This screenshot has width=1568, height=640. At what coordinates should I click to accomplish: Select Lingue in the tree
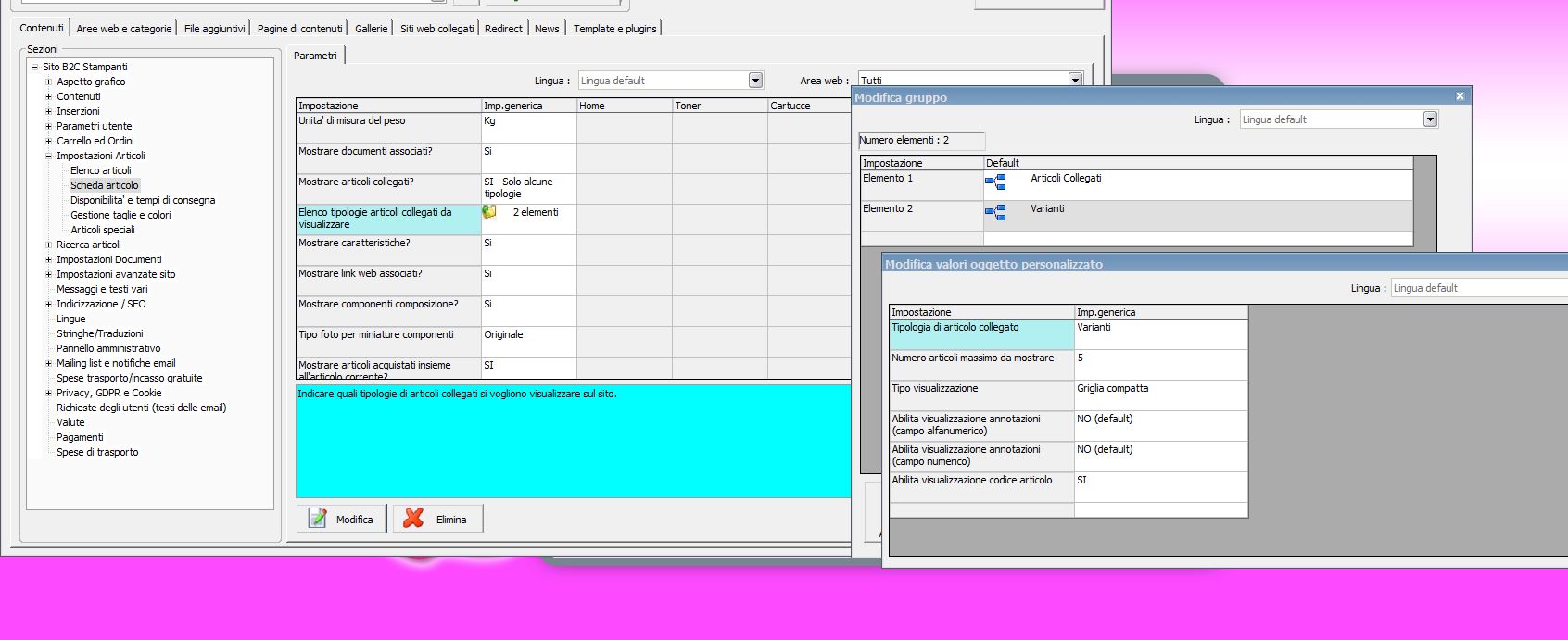tap(71, 319)
